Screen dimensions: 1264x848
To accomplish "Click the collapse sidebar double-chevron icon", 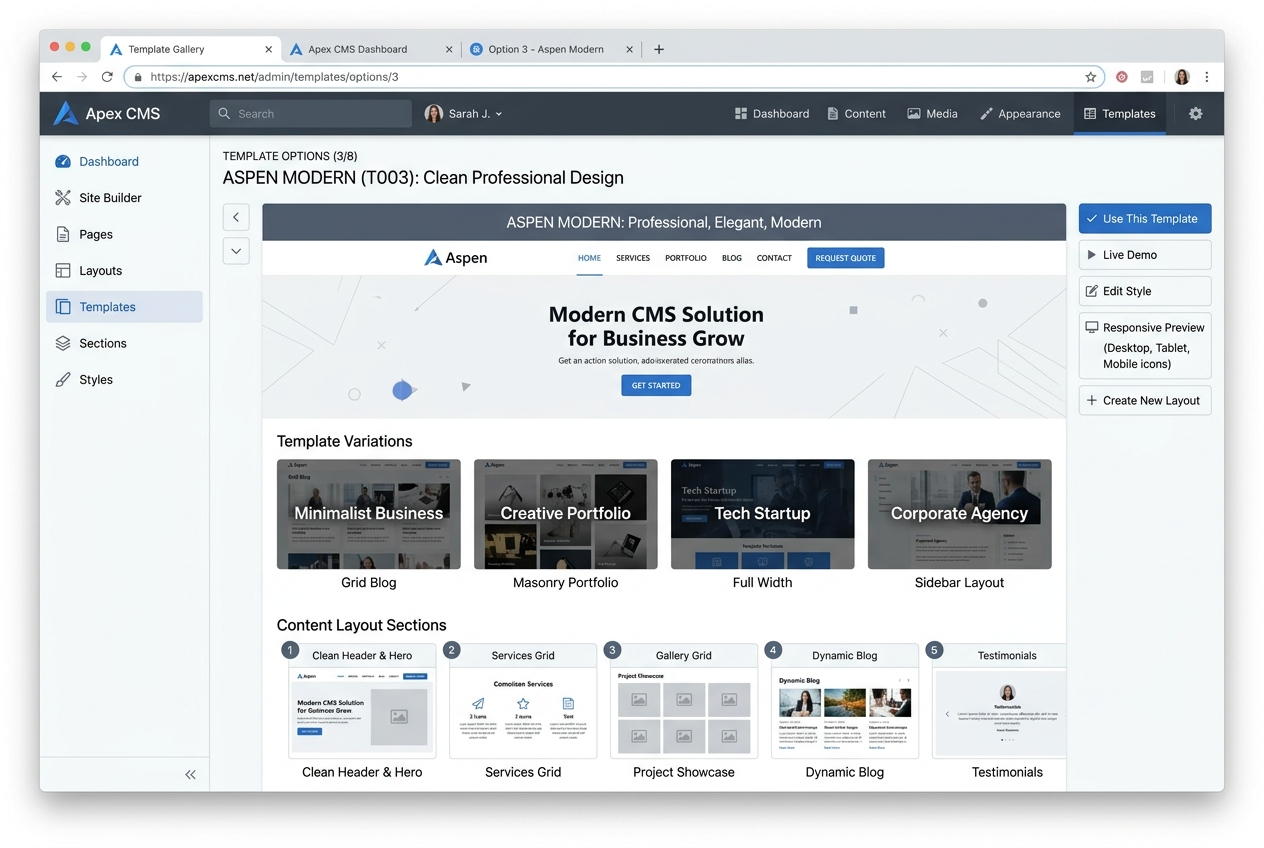I will click(190, 774).
